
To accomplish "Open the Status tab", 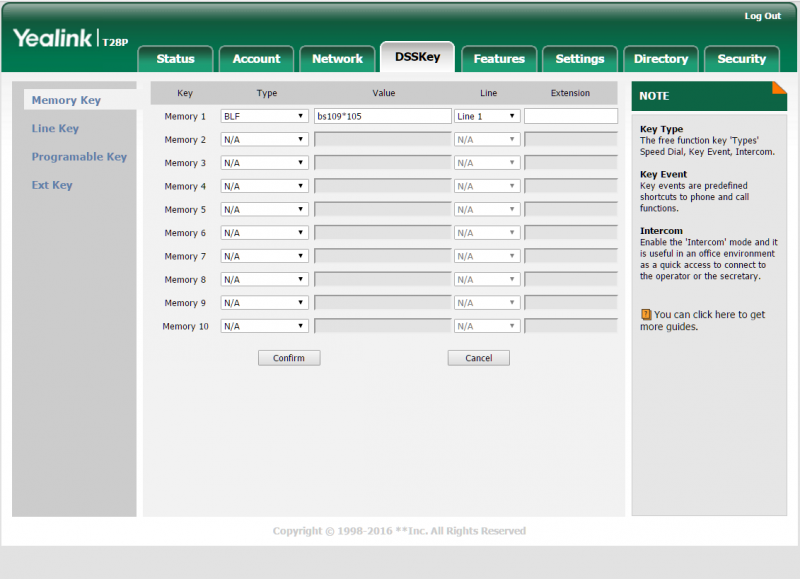I will (176, 59).
